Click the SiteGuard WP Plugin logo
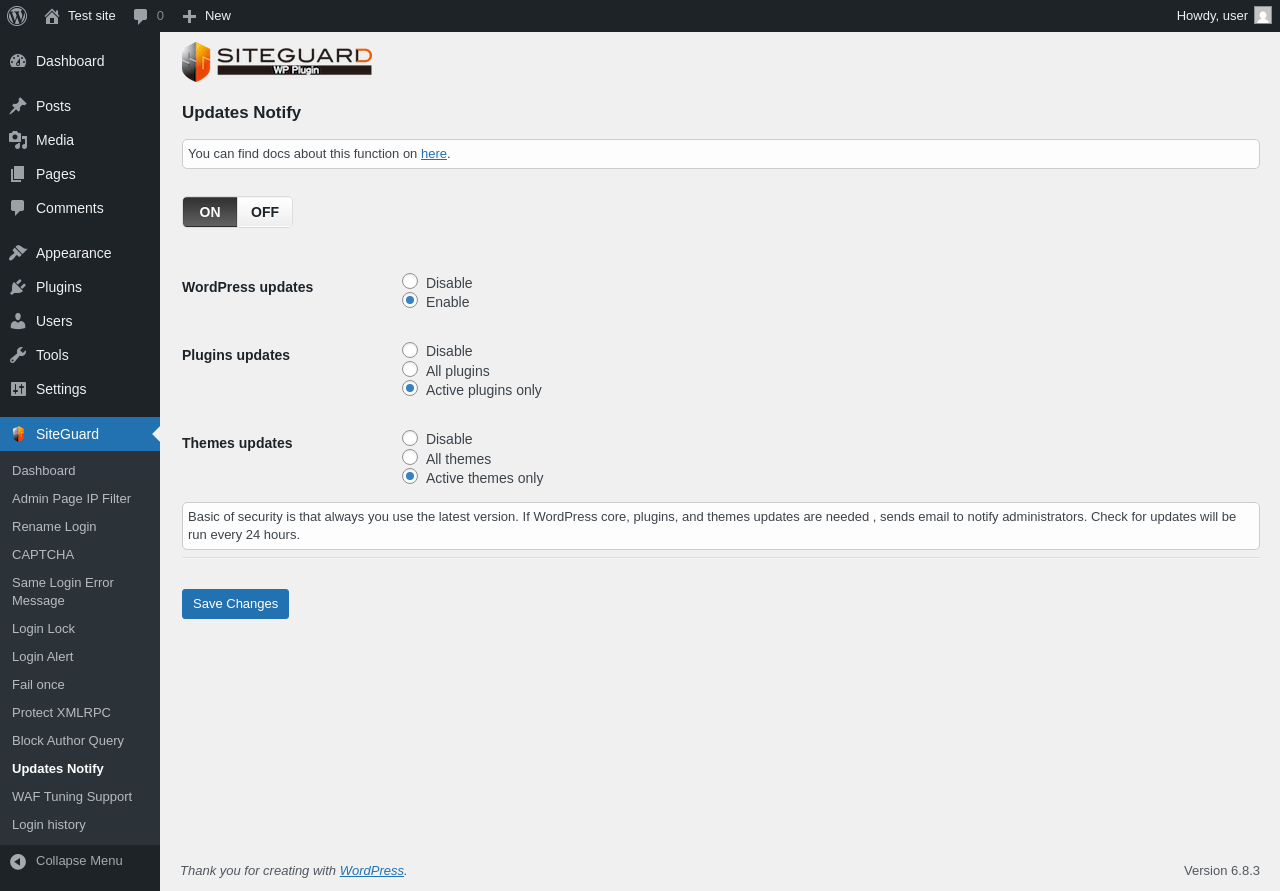This screenshot has width=1280, height=891. click(277, 62)
